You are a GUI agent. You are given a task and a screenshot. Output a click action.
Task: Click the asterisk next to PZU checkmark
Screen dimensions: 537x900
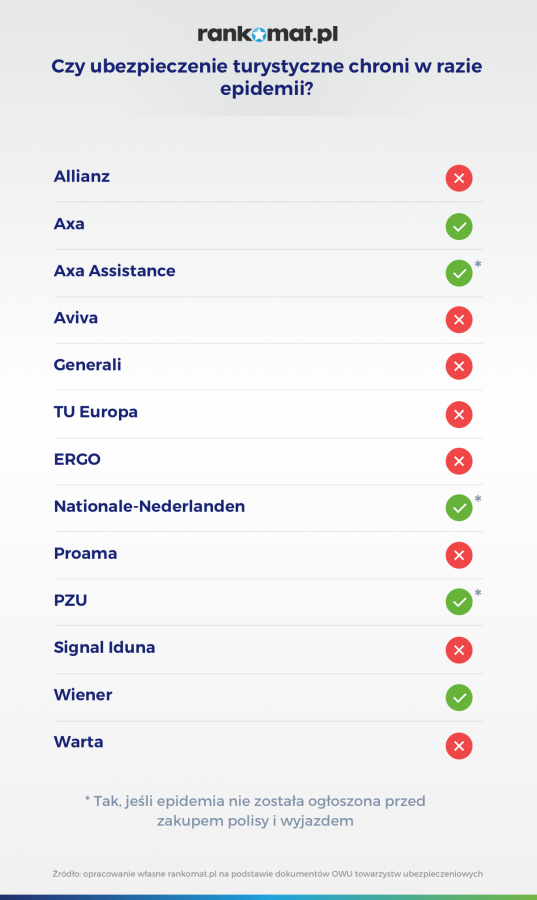pos(478,593)
